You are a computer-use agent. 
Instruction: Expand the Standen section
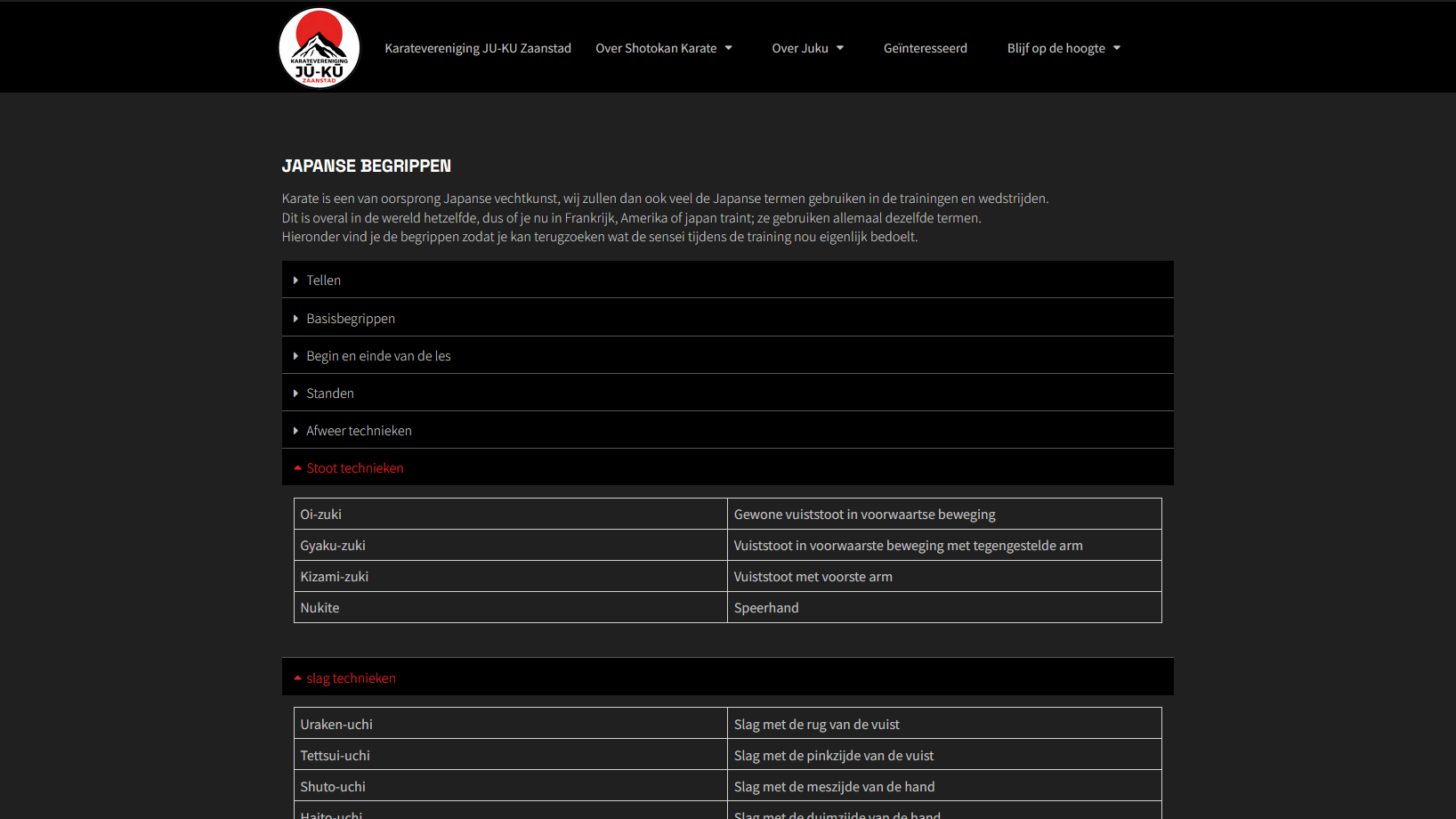[330, 393]
